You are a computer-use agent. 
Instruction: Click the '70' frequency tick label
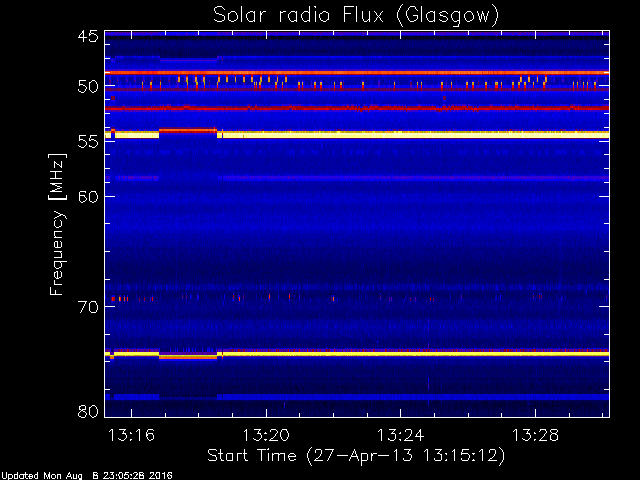(88, 307)
